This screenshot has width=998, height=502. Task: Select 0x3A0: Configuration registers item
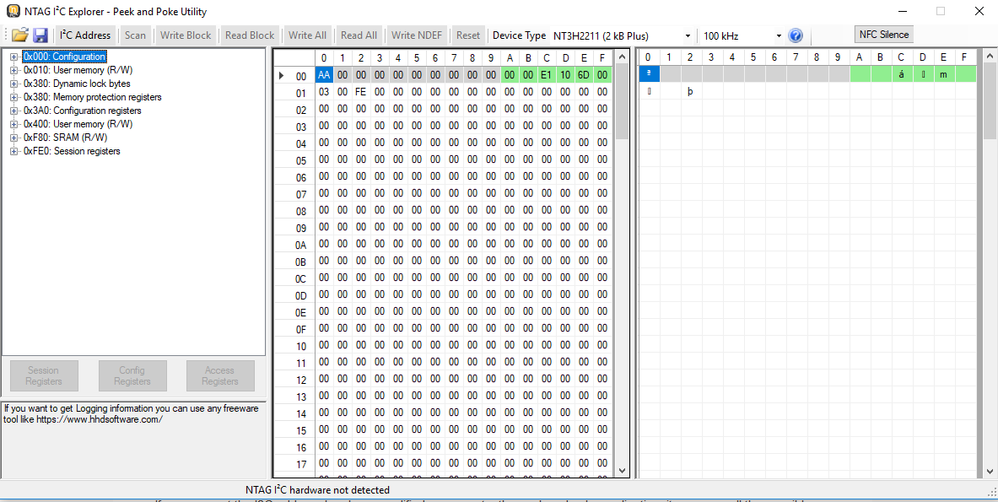click(x=82, y=111)
